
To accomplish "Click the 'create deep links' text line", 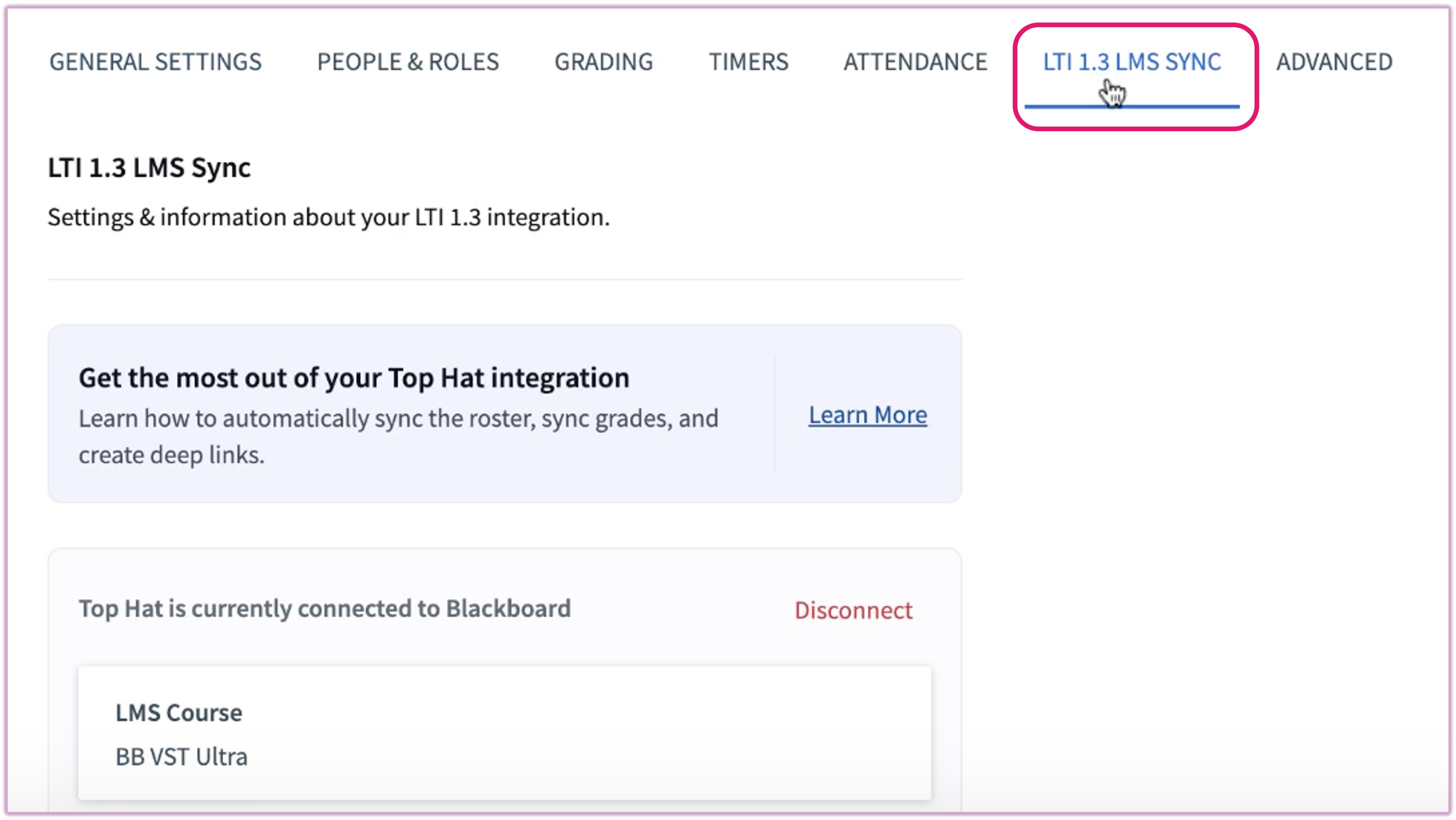I will click(x=171, y=455).
